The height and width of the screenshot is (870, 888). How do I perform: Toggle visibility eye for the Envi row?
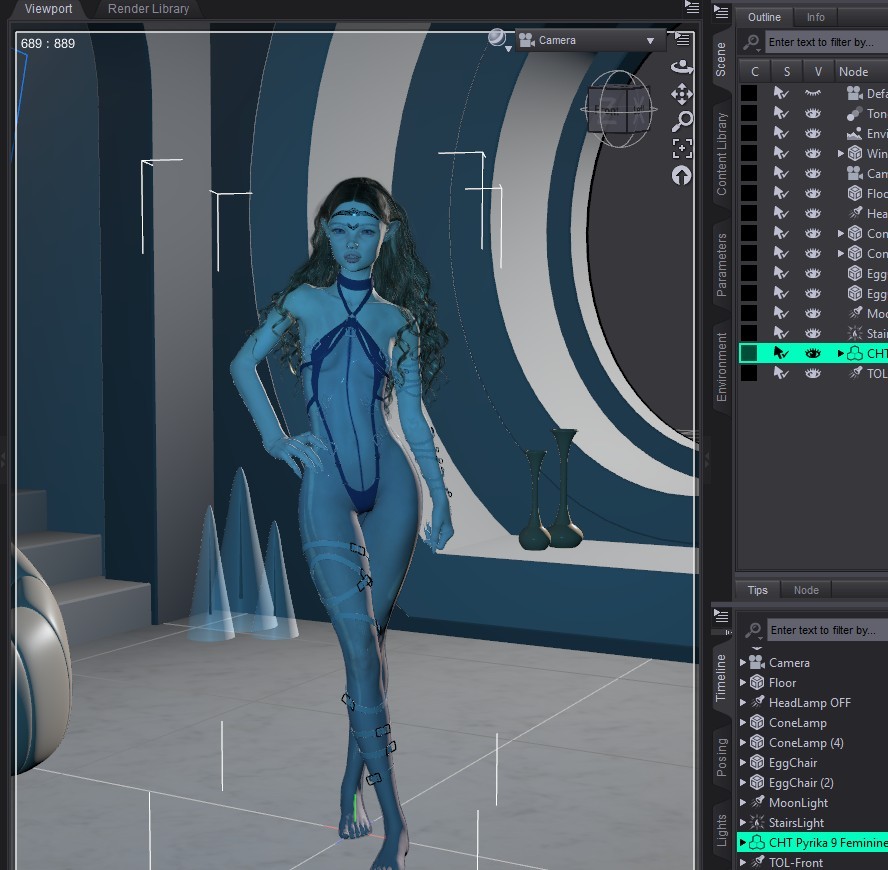click(x=813, y=134)
